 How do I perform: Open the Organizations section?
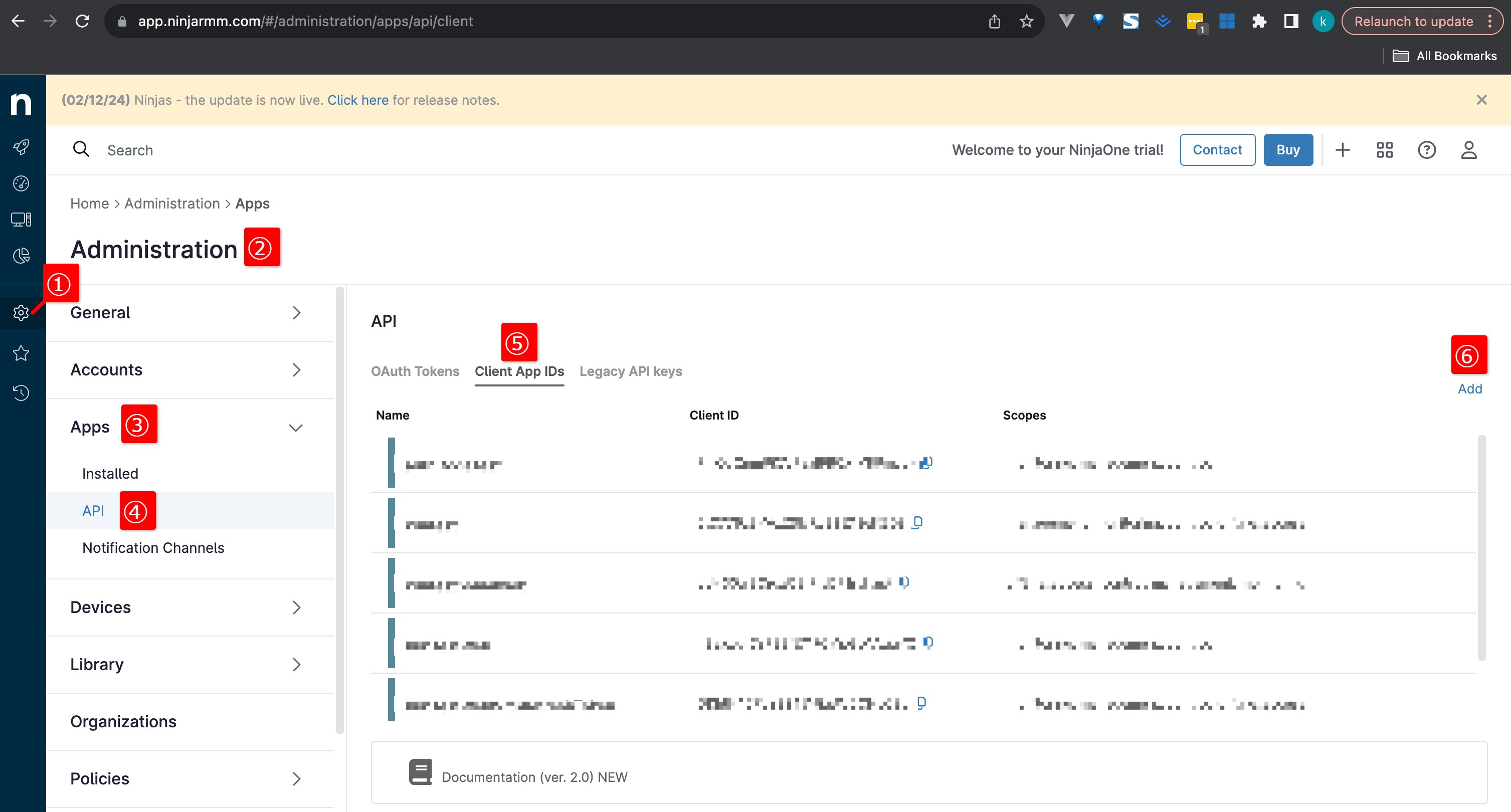(190, 722)
